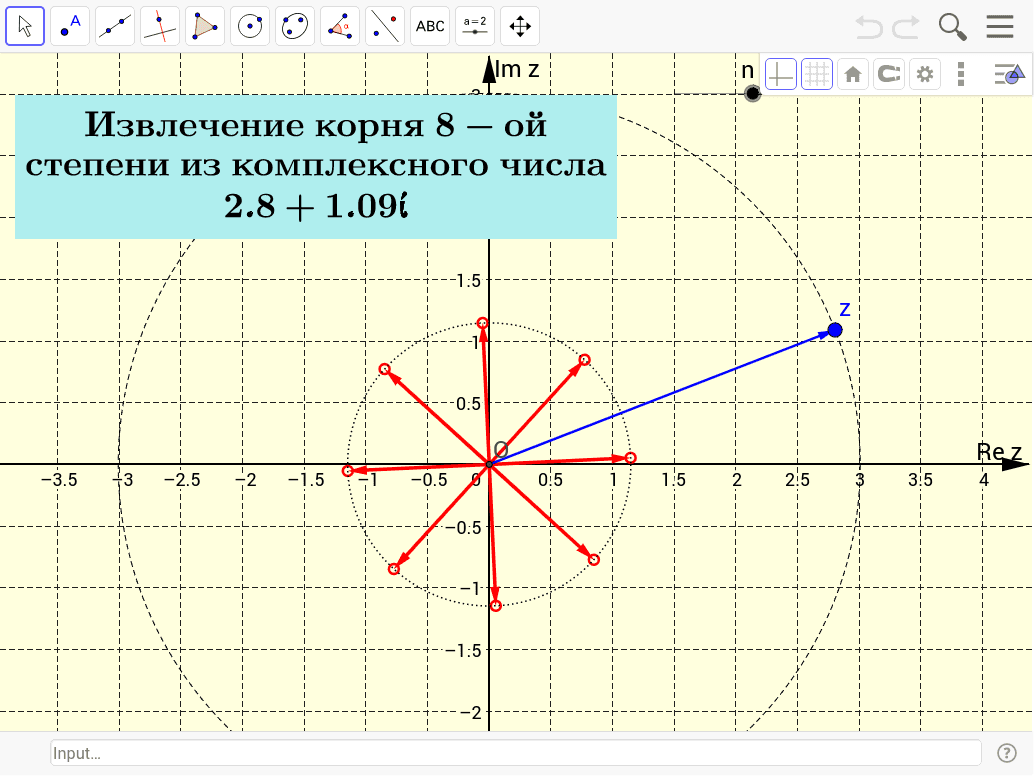Click the origin point O

click(489, 465)
